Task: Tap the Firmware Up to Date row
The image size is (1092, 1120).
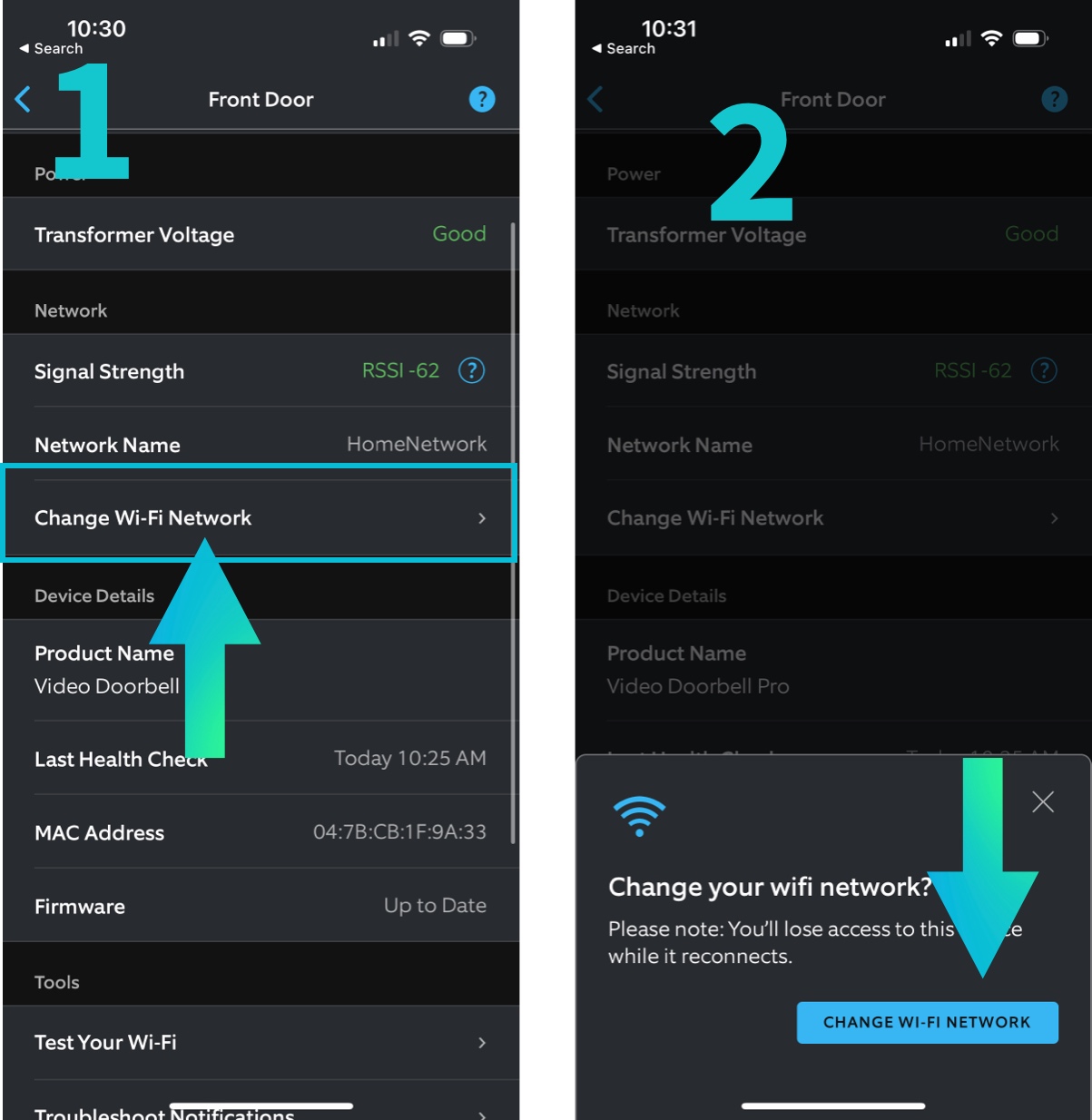Action: pos(260,906)
